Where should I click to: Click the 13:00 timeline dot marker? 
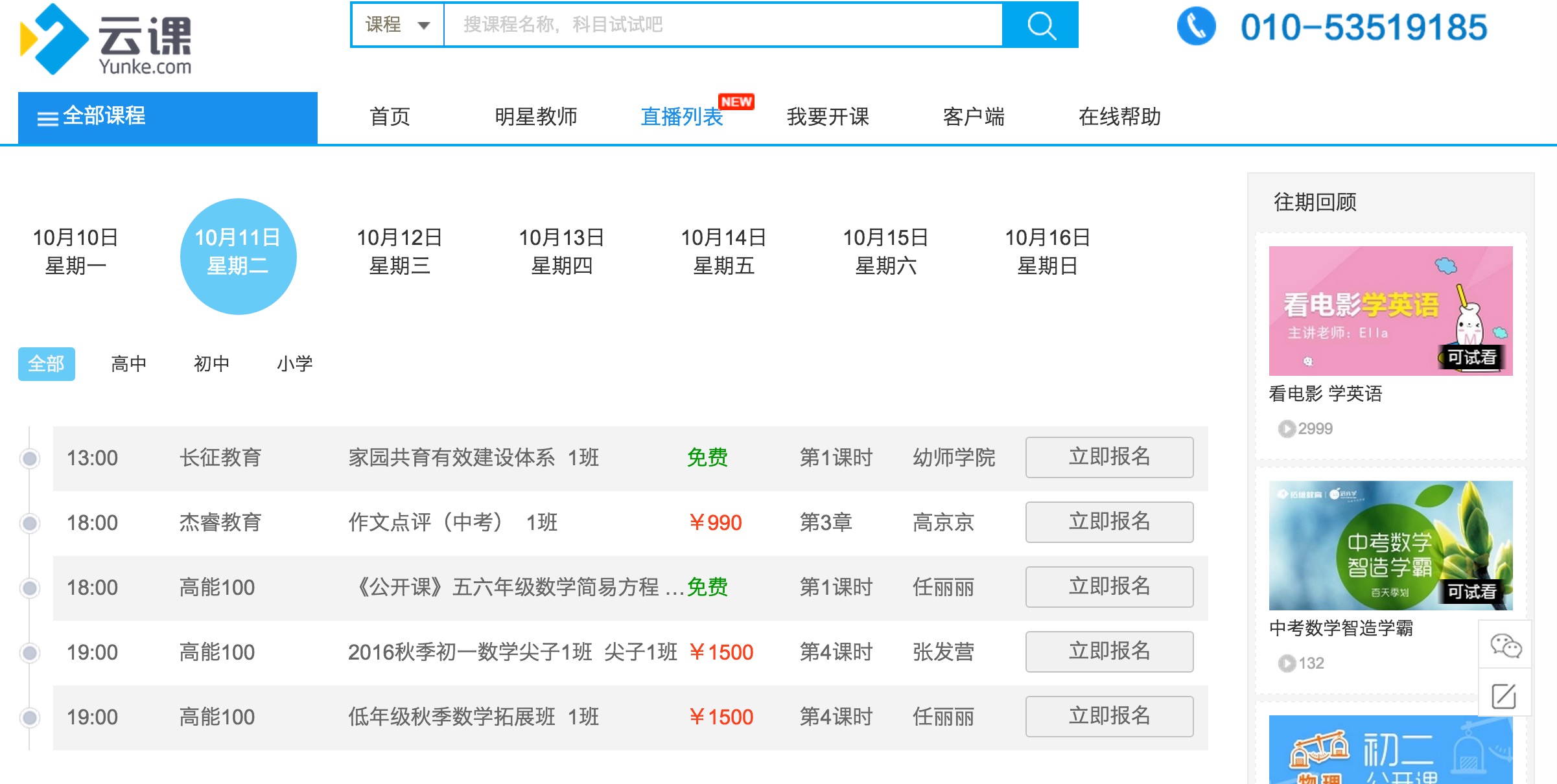pyautogui.click(x=30, y=459)
